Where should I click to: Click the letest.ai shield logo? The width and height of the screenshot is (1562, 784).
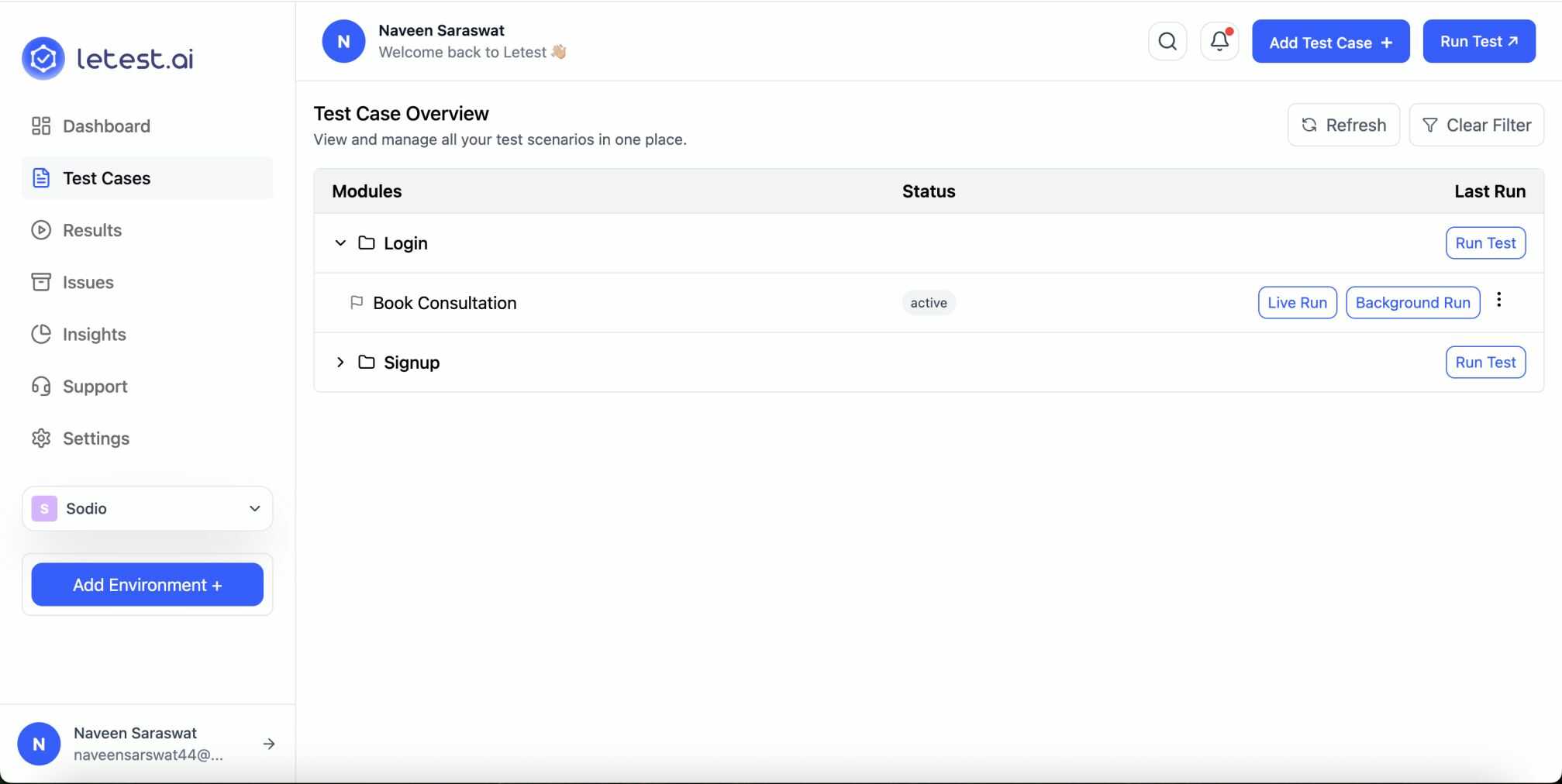(43, 58)
